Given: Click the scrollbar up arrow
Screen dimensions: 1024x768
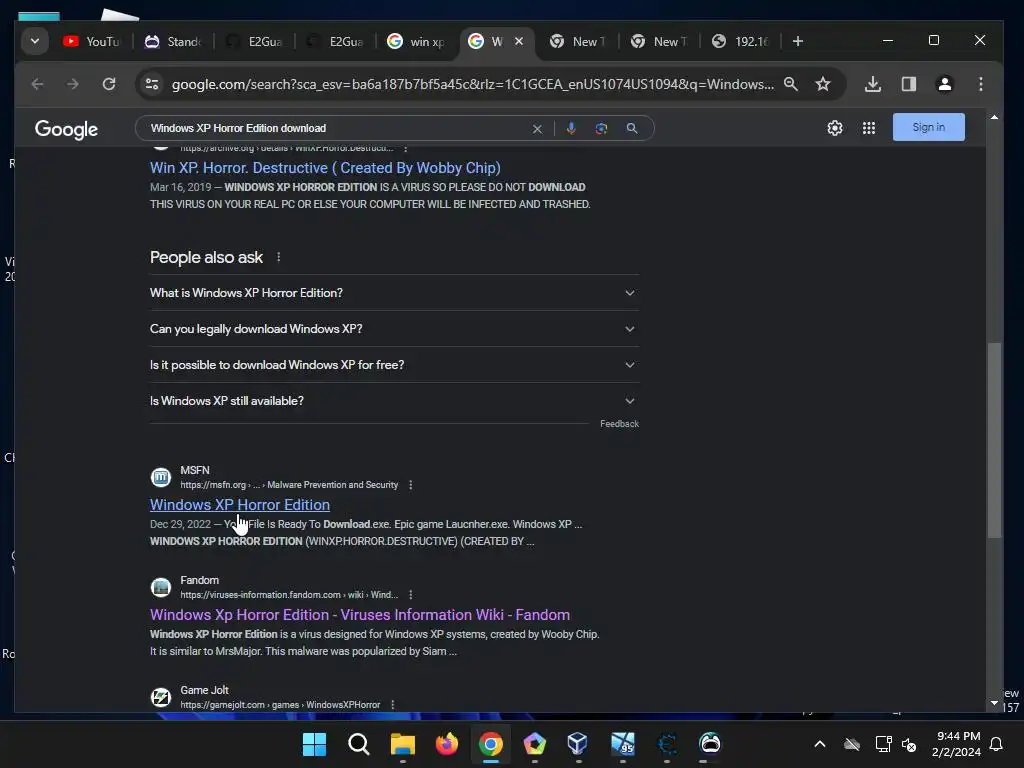Looking at the screenshot, I should coord(994,118).
